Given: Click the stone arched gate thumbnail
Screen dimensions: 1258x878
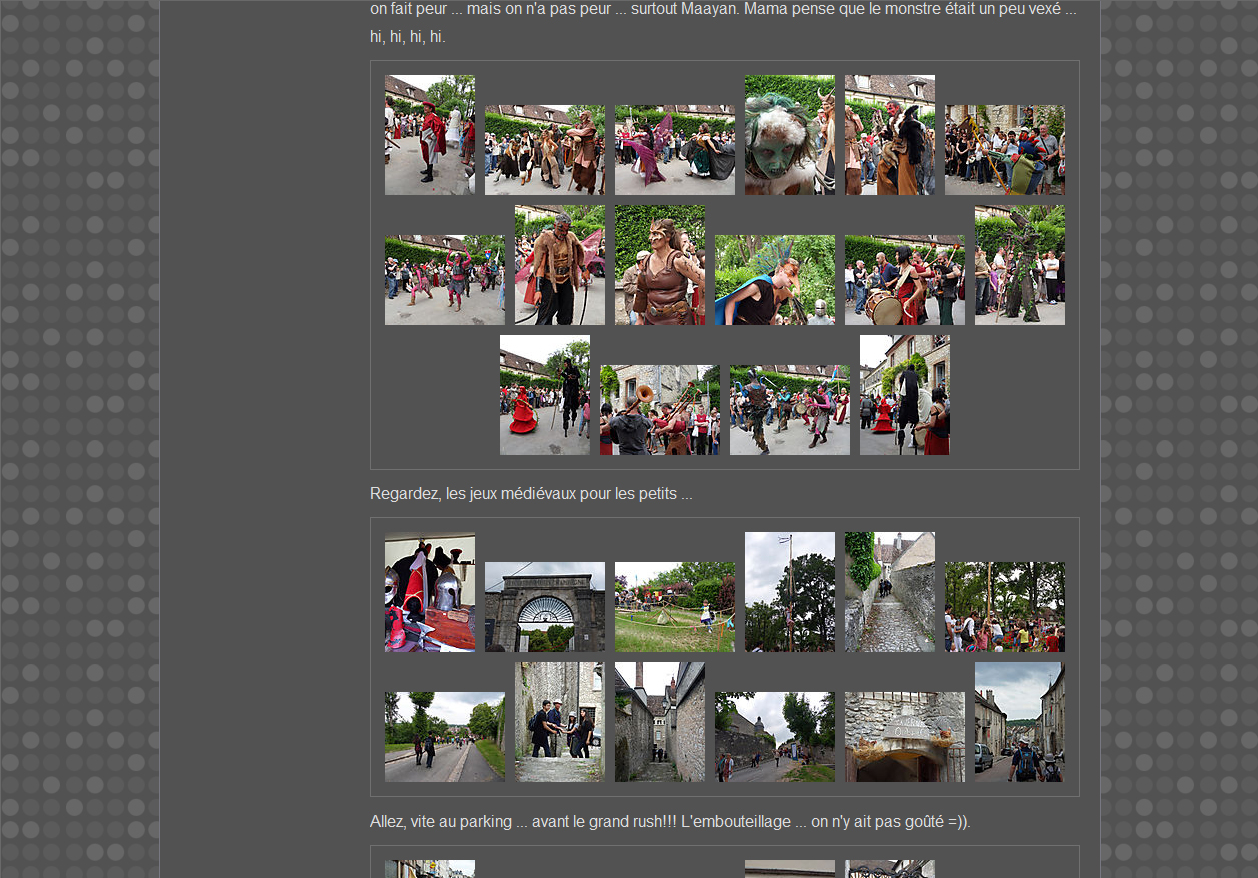Looking at the screenshot, I should click(x=544, y=607).
